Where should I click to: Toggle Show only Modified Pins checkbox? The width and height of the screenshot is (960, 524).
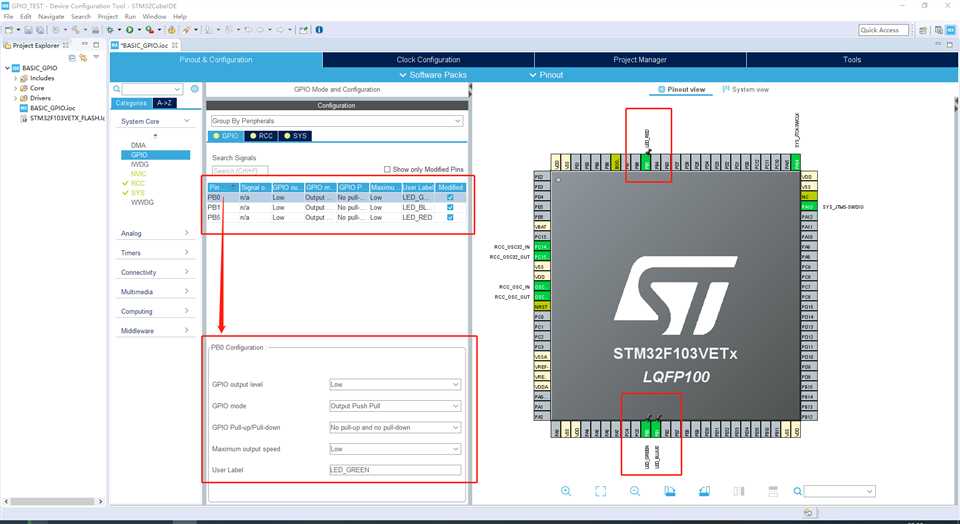pyautogui.click(x=387, y=169)
